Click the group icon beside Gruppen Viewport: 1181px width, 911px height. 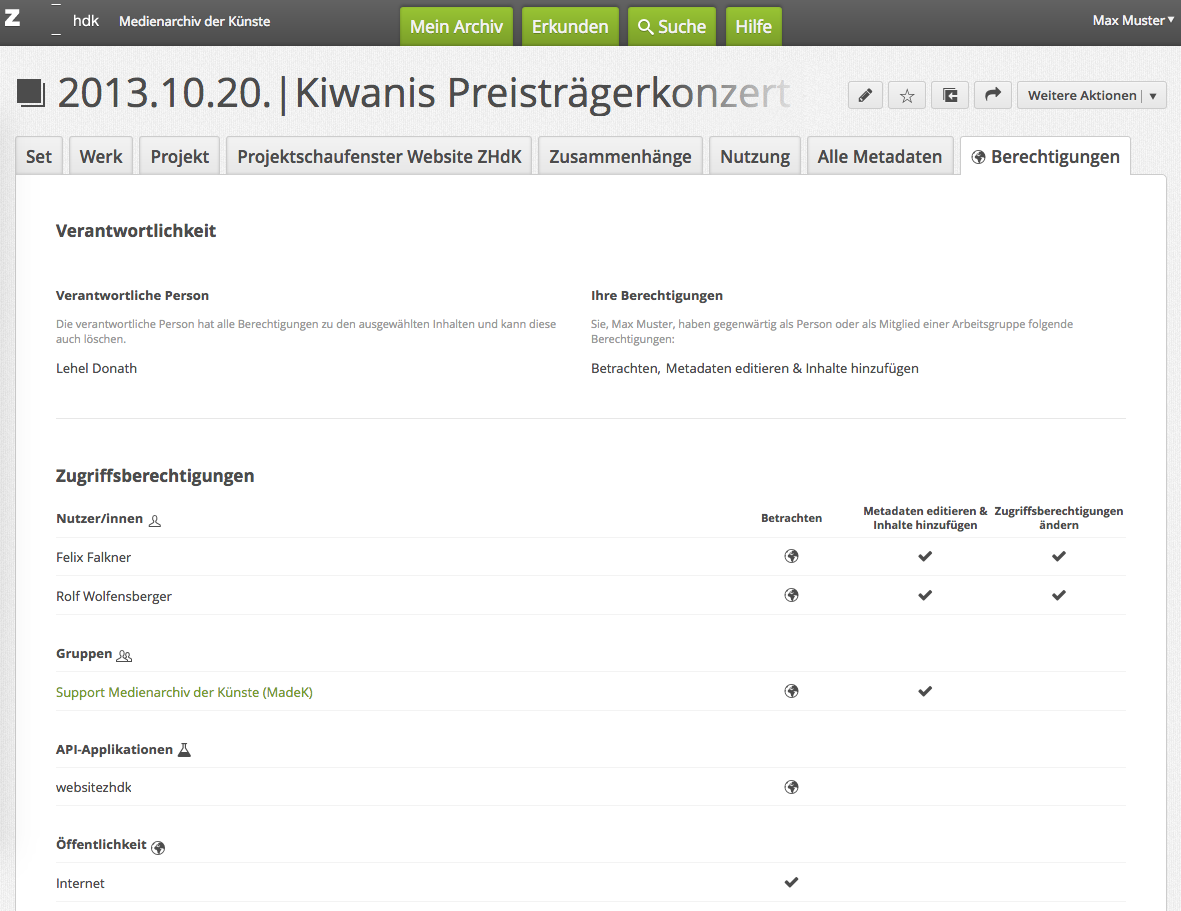124,656
